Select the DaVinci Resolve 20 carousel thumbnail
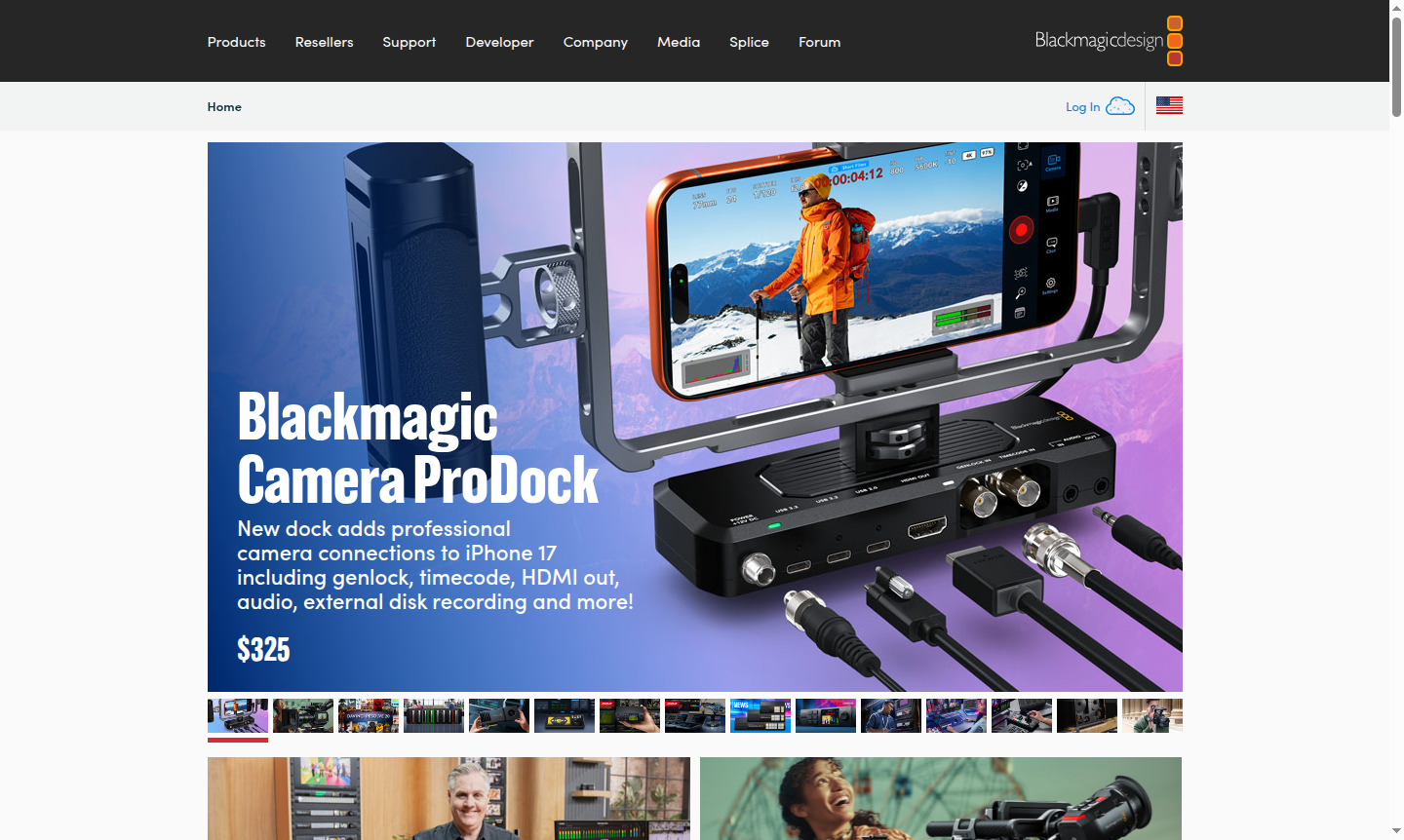1404x840 pixels. pyautogui.click(x=369, y=715)
